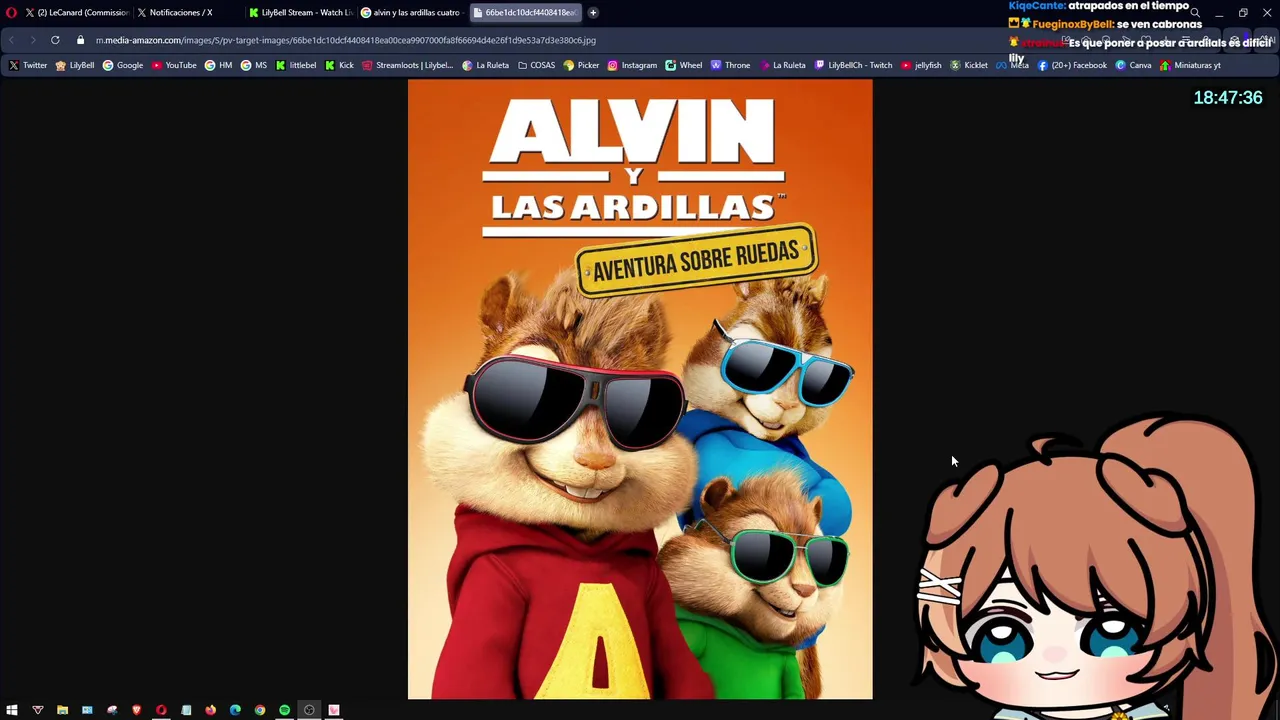
Task: Open the LilyBellCh - Twitch bookmark
Action: tap(853, 65)
